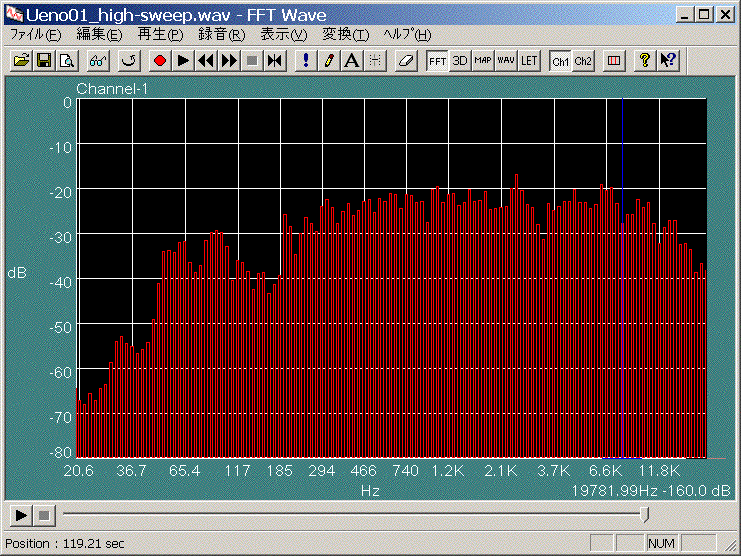Click the NUM indicator in the status bar
The width and height of the screenshot is (741, 556).
pos(661,544)
